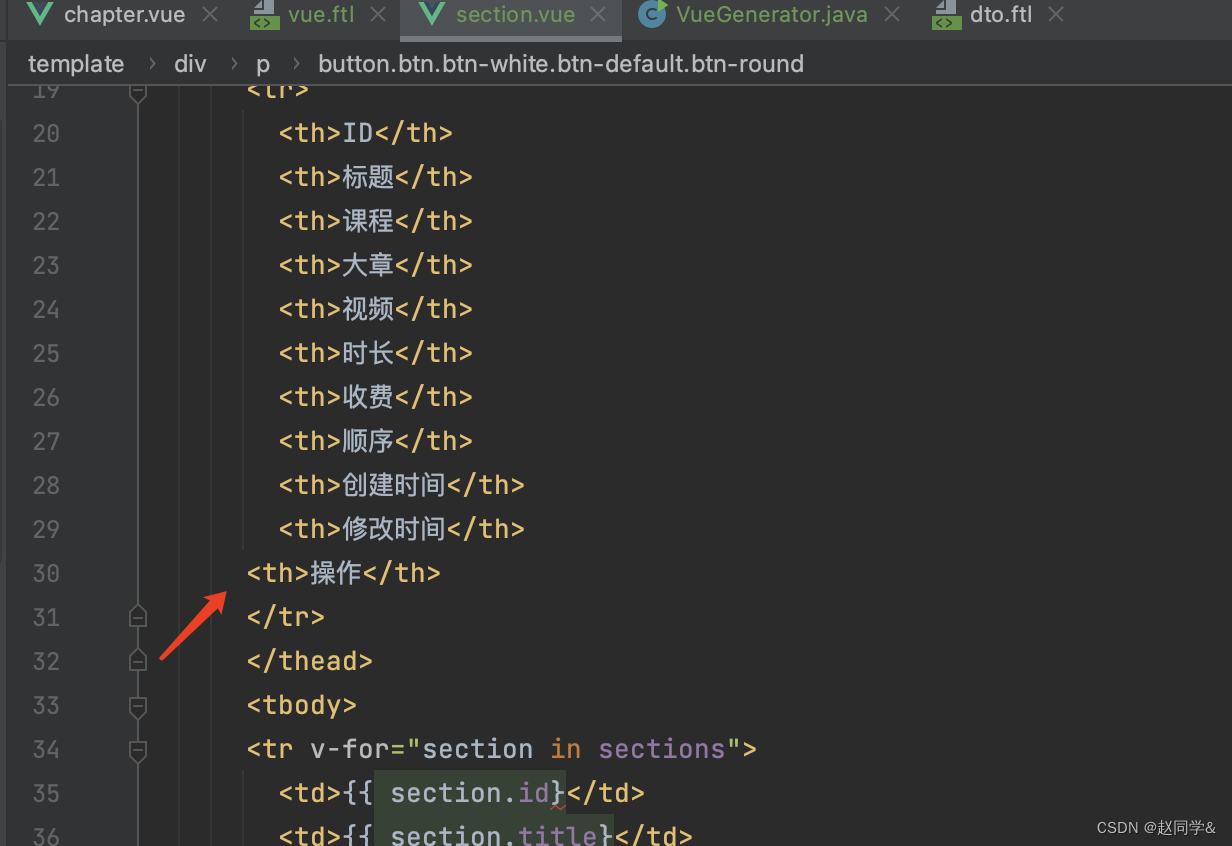Click the 标题 header cell text
This screenshot has width=1232, height=846.
[x=369, y=177]
